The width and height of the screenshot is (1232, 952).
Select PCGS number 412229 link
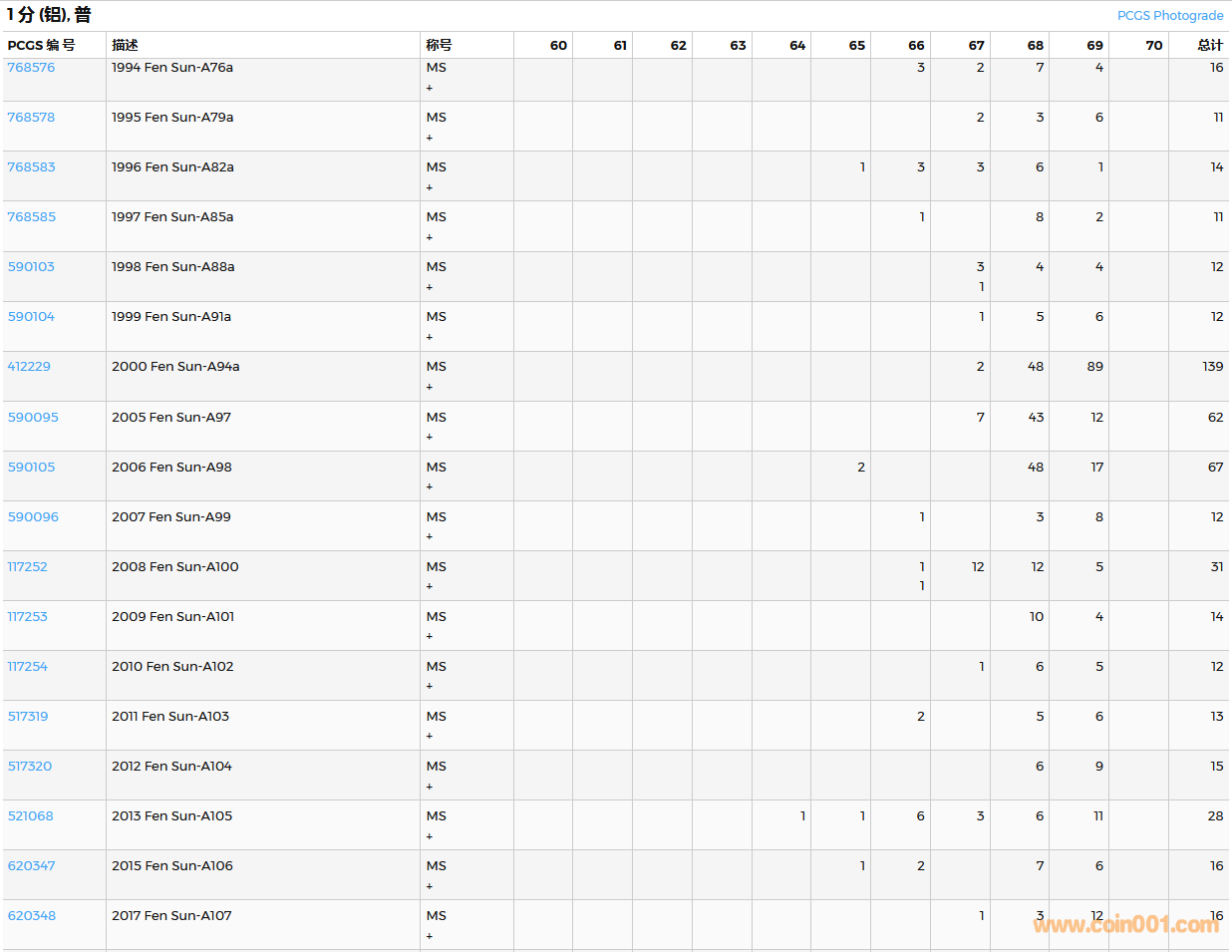coord(29,367)
